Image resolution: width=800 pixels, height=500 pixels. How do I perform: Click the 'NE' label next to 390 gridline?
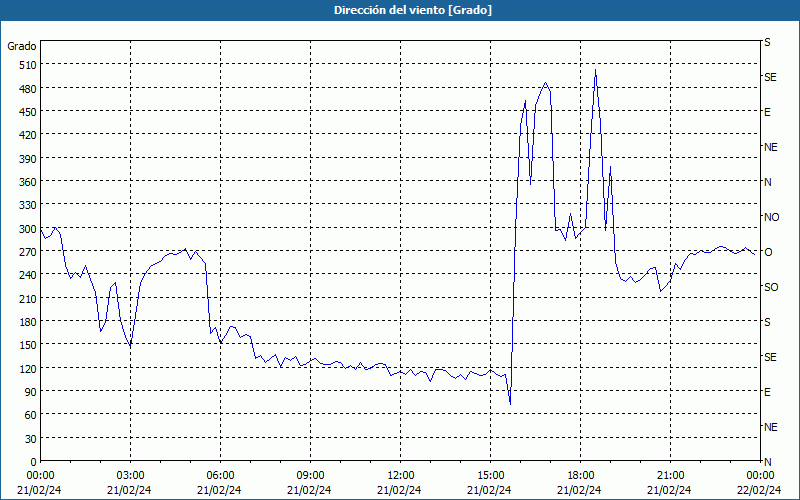[770, 147]
